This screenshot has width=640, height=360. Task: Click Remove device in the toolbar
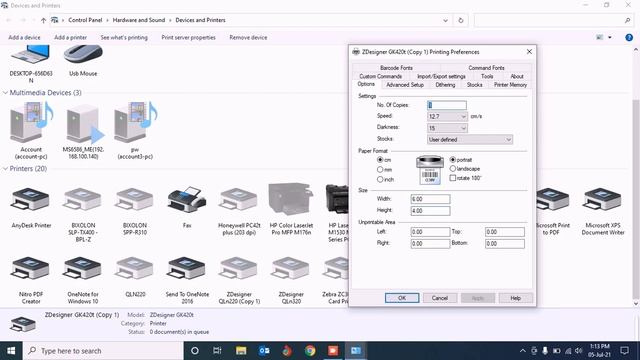coord(248,38)
